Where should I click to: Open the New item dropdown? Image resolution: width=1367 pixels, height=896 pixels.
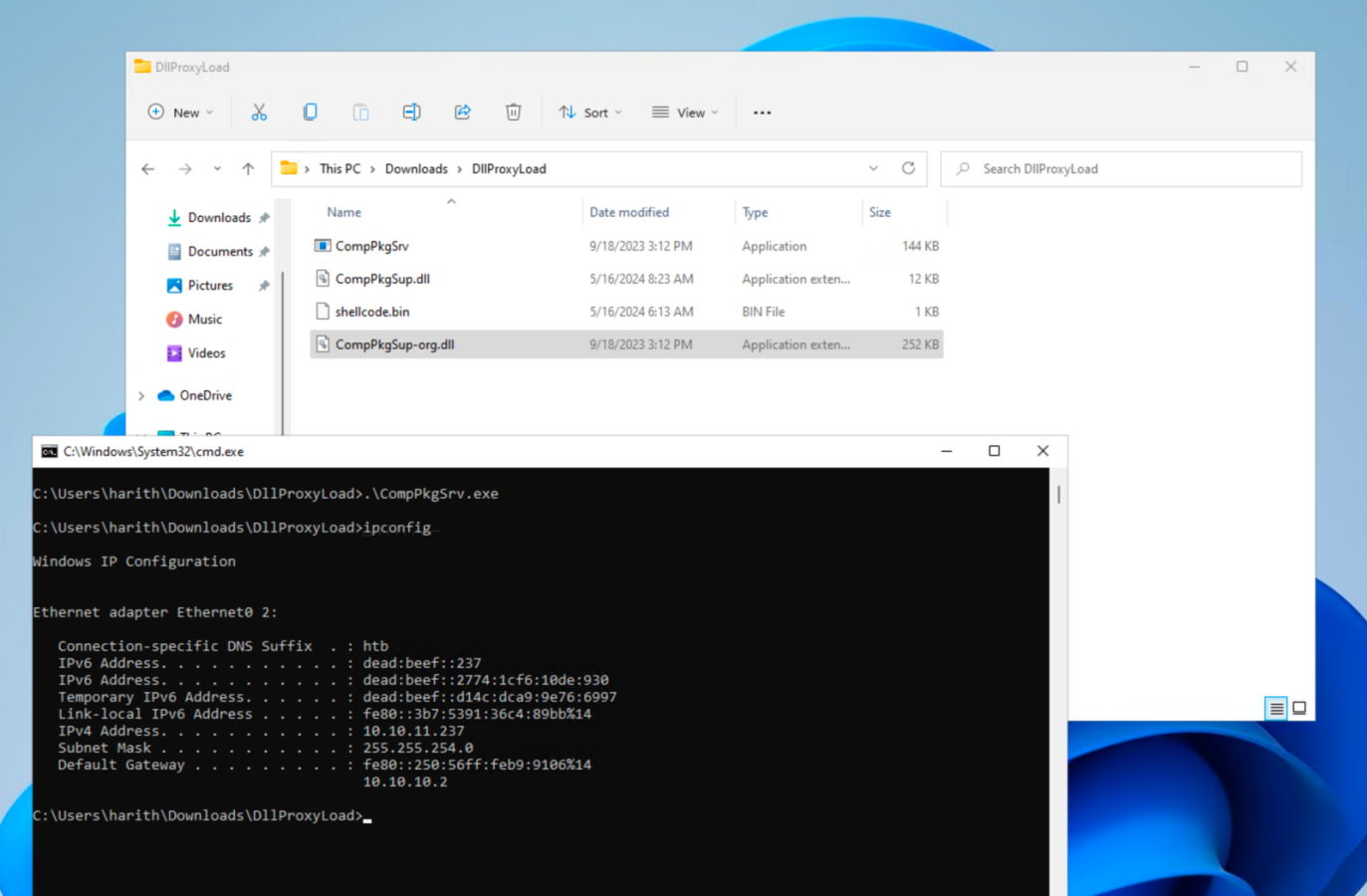pyautogui.click(x=181, y=112)
